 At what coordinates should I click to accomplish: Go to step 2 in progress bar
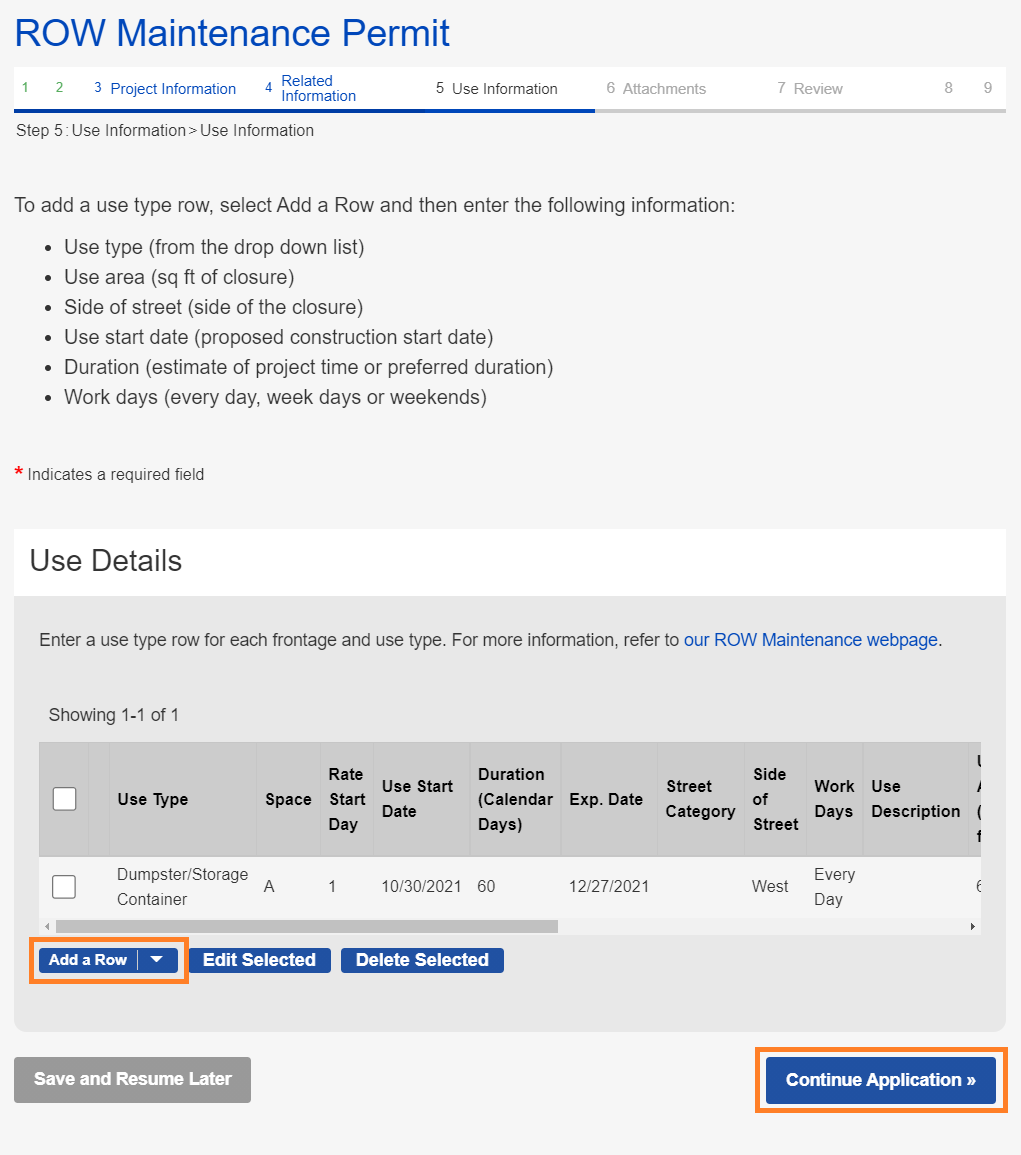59,88
